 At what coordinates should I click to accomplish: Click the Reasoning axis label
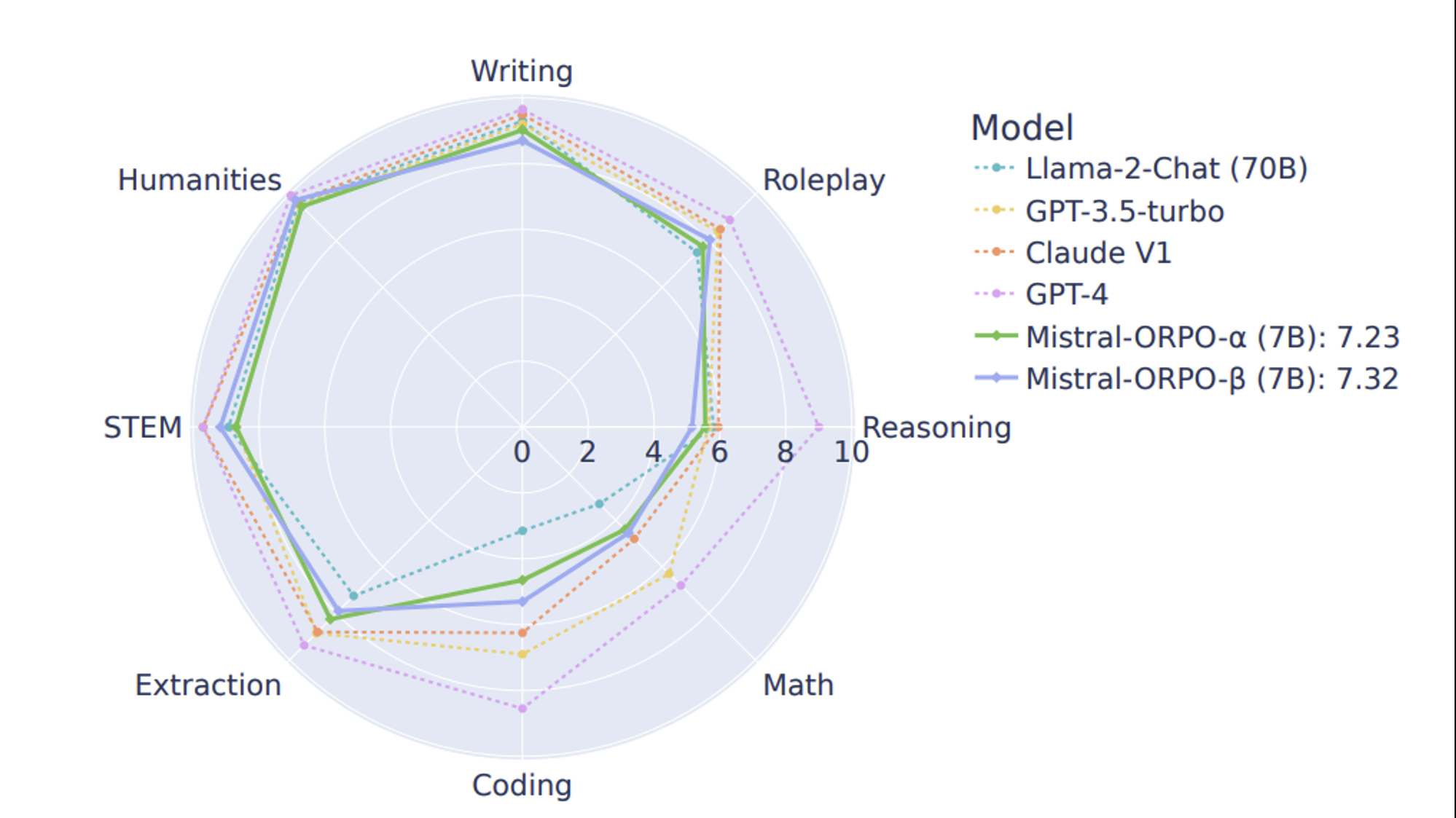pos(936,428)
